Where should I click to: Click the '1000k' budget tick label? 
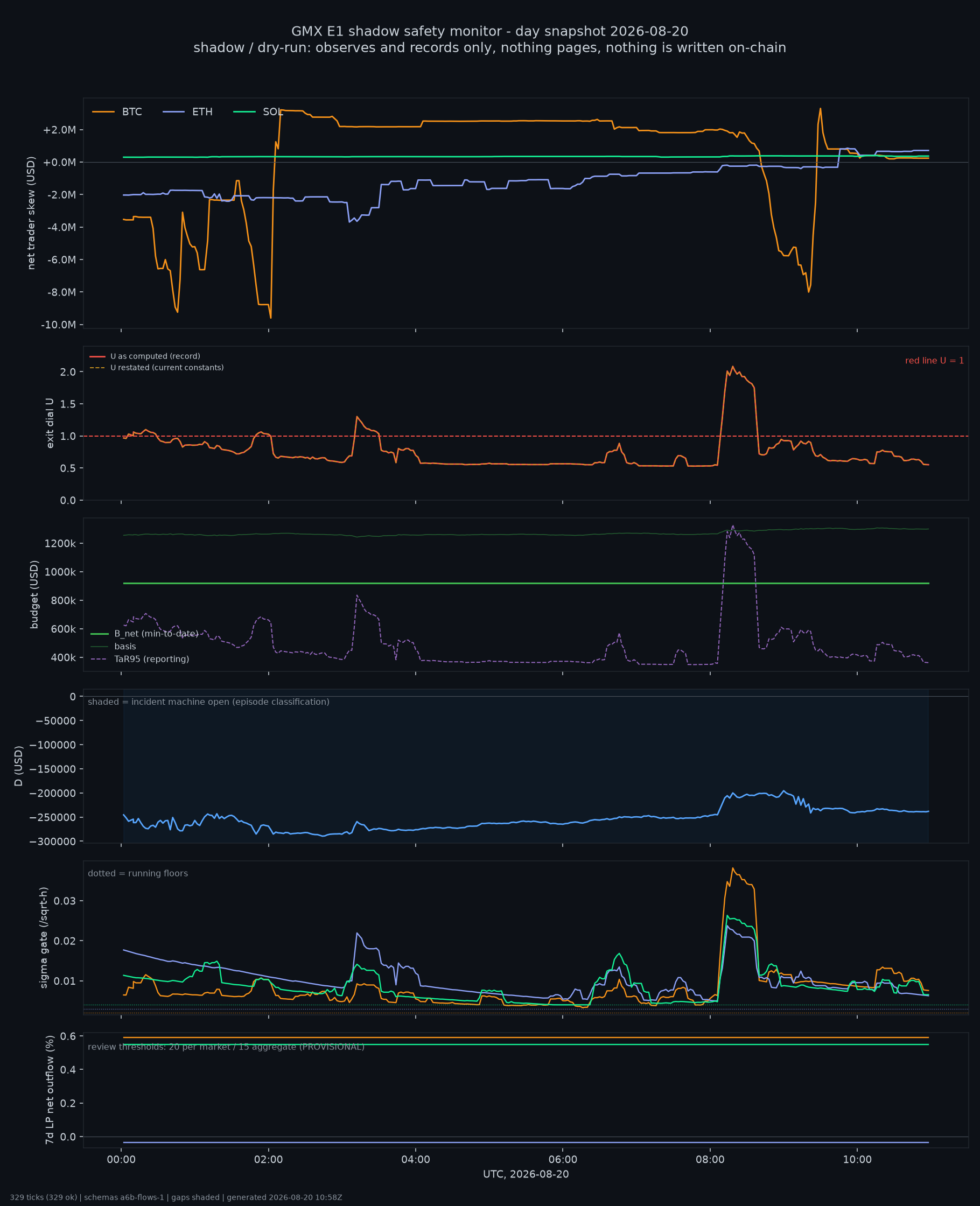(61, 572)
